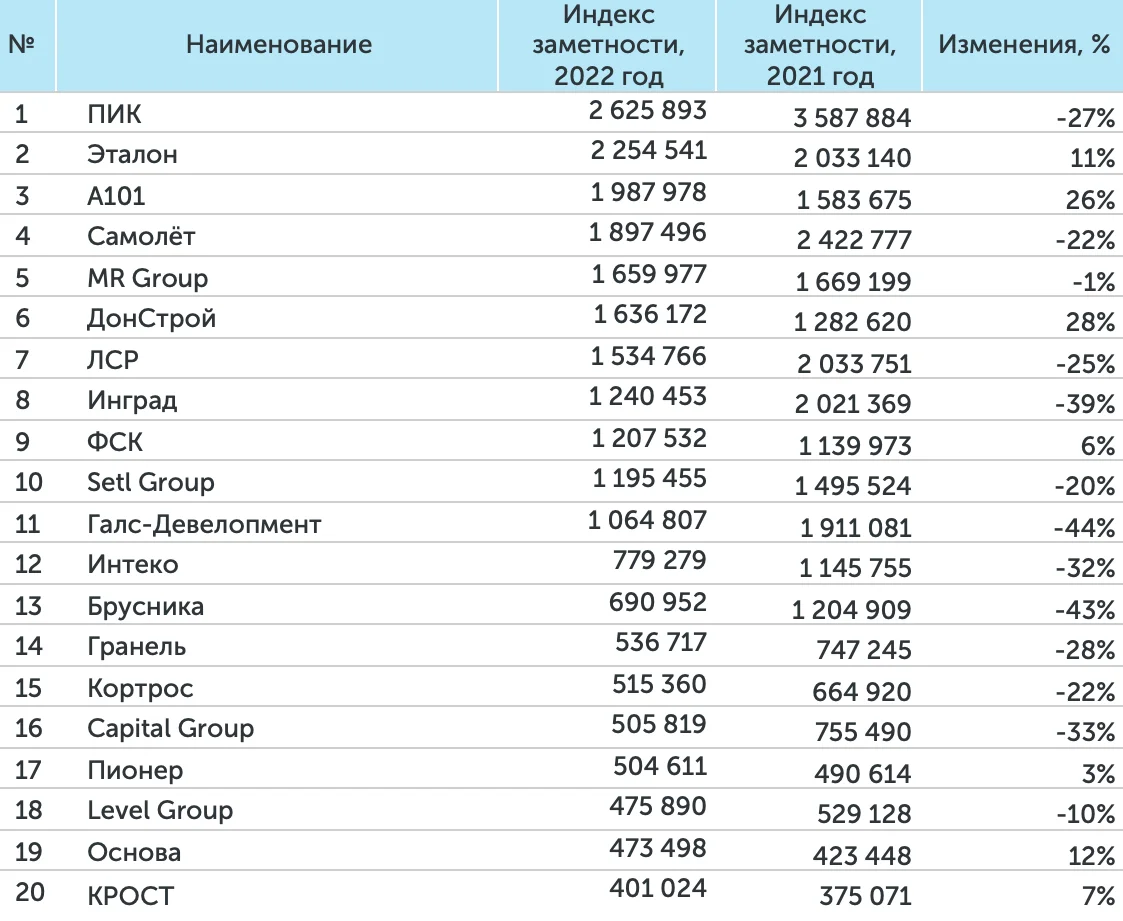The width and height of the screenshot is (1123, 921).
Task: Select the Самолёт name cell
Action: point(141,237)
